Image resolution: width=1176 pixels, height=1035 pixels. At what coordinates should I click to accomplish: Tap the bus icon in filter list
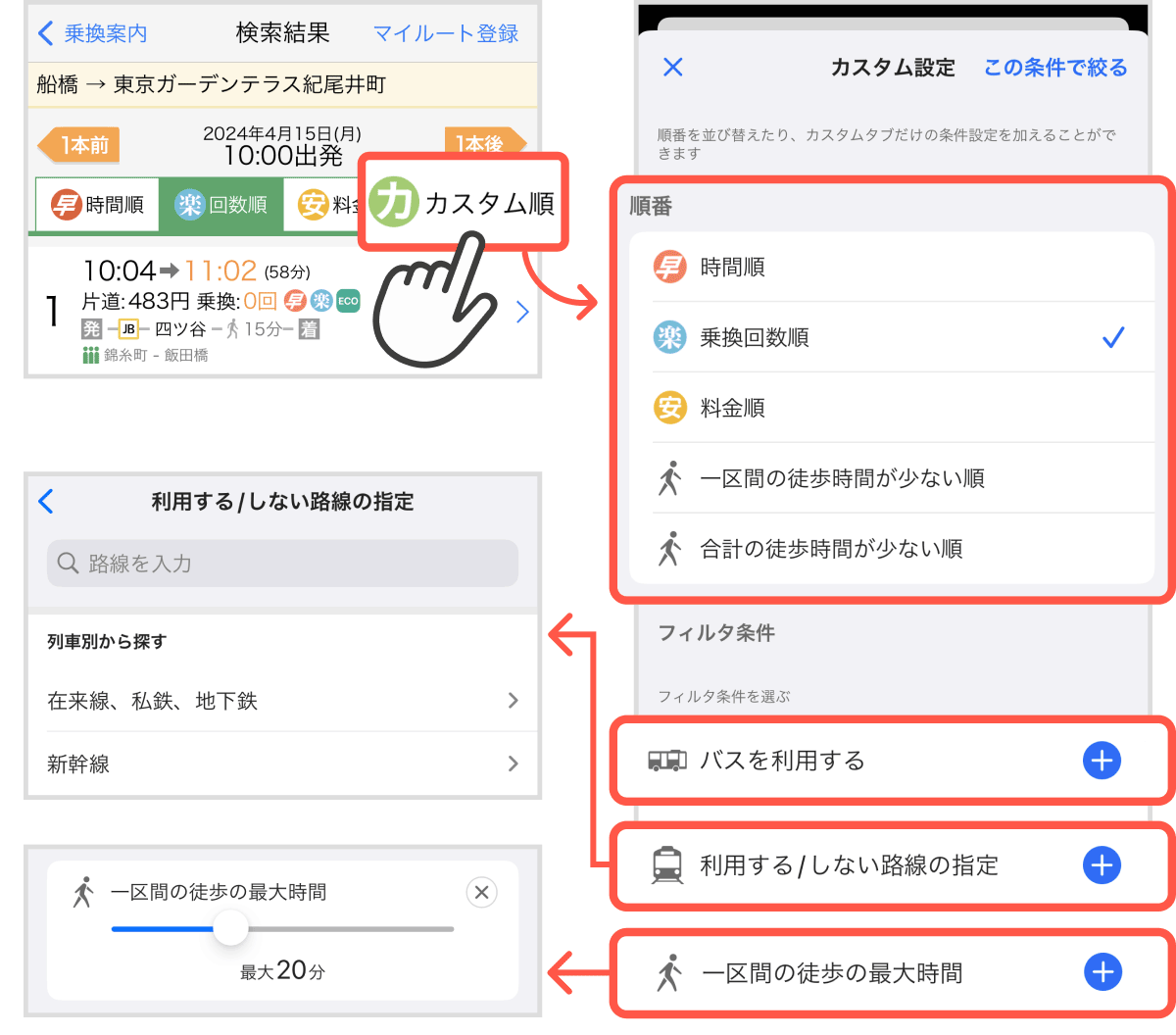pyautogui.click(x=667, y=761)
